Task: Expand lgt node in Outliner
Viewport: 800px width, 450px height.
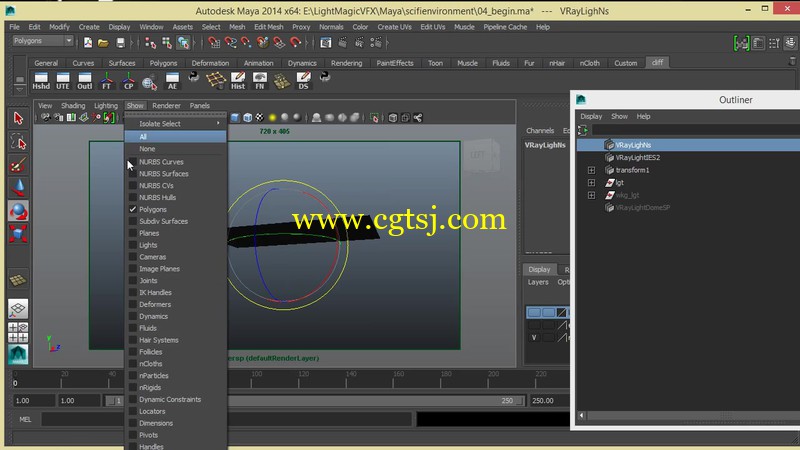Action: click(591, 183)
